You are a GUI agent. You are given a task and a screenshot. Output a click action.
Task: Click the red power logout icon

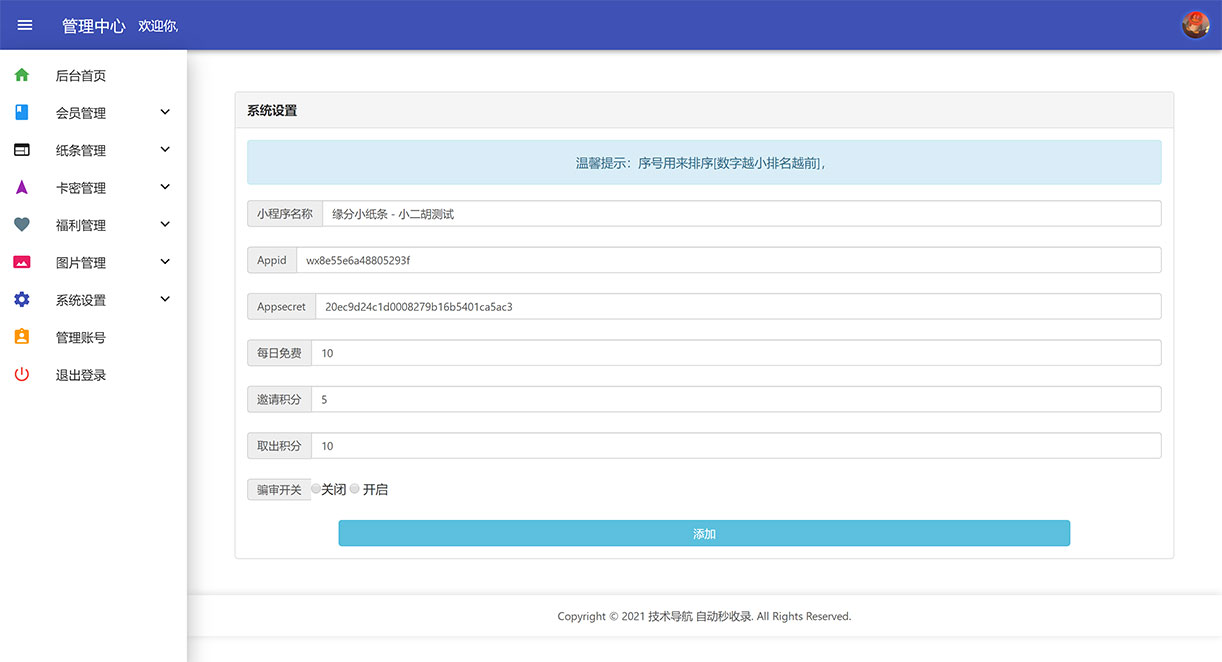pos(22,375)
